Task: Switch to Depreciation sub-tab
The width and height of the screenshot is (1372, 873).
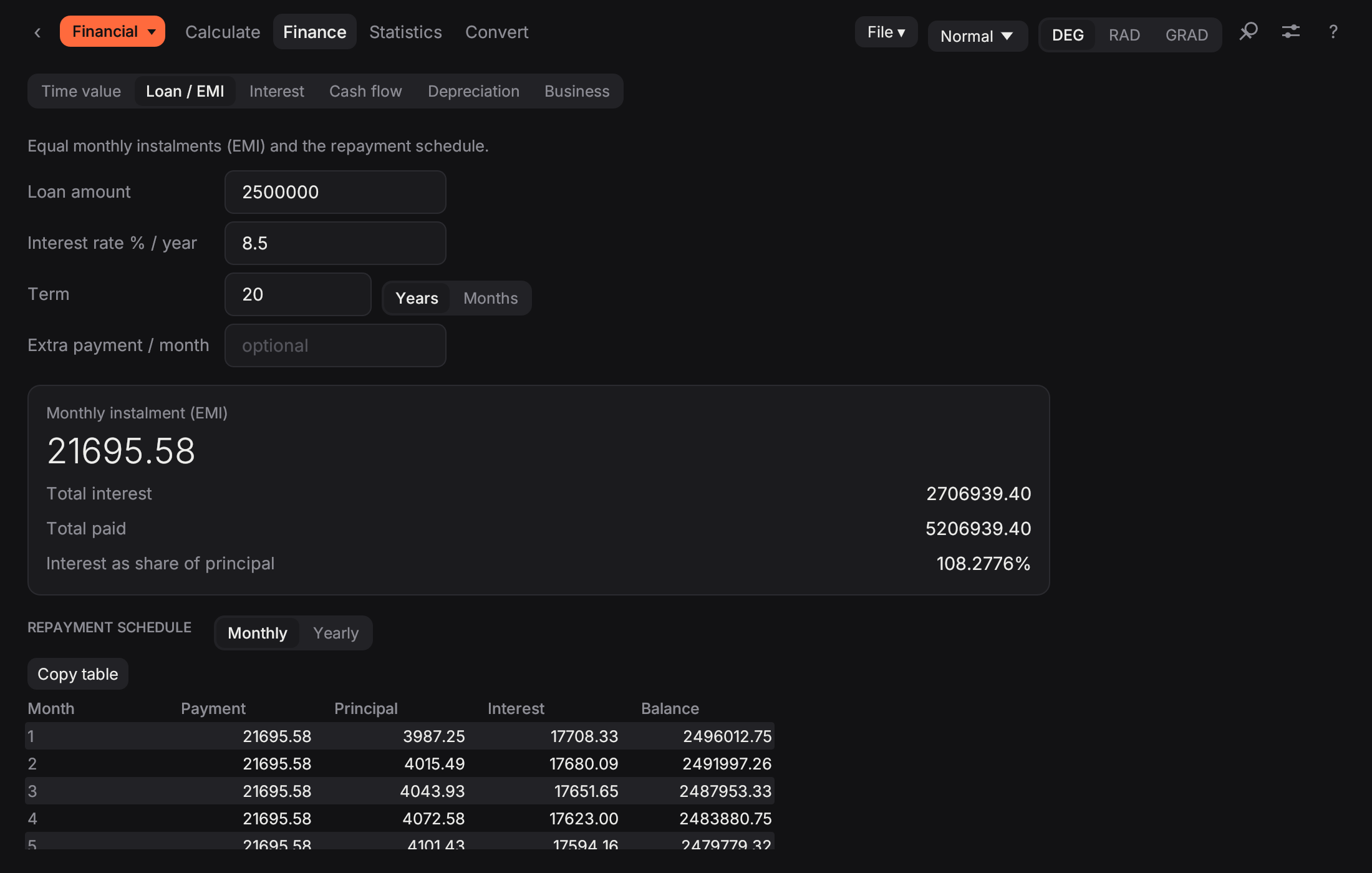Action: coord(473,91)
